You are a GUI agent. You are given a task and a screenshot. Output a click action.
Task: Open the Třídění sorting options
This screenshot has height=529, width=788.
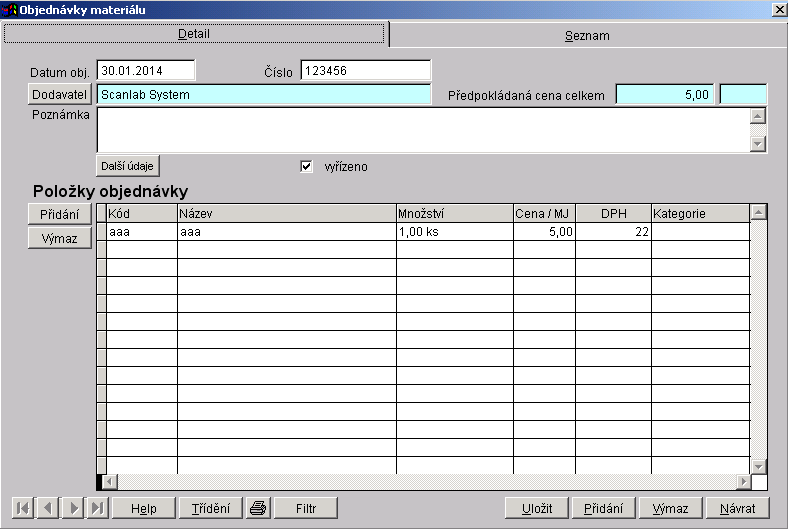coord(211,508)
